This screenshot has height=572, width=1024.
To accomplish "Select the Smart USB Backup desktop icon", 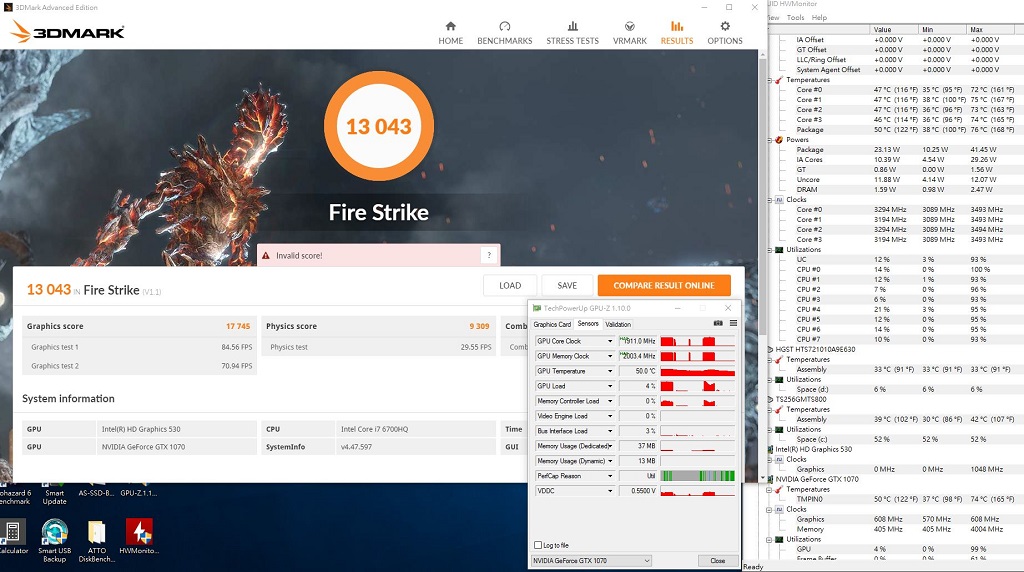I will tap(54, 540).
